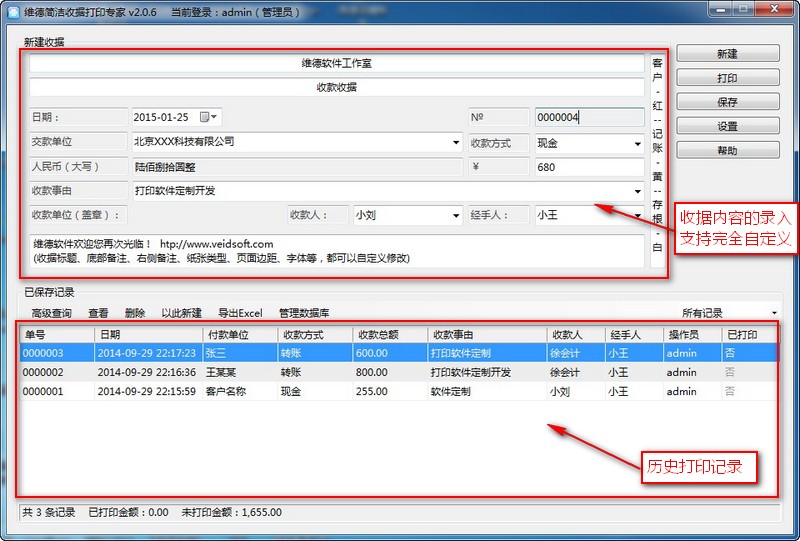Minimize the application window

click(x=720, y=9)
